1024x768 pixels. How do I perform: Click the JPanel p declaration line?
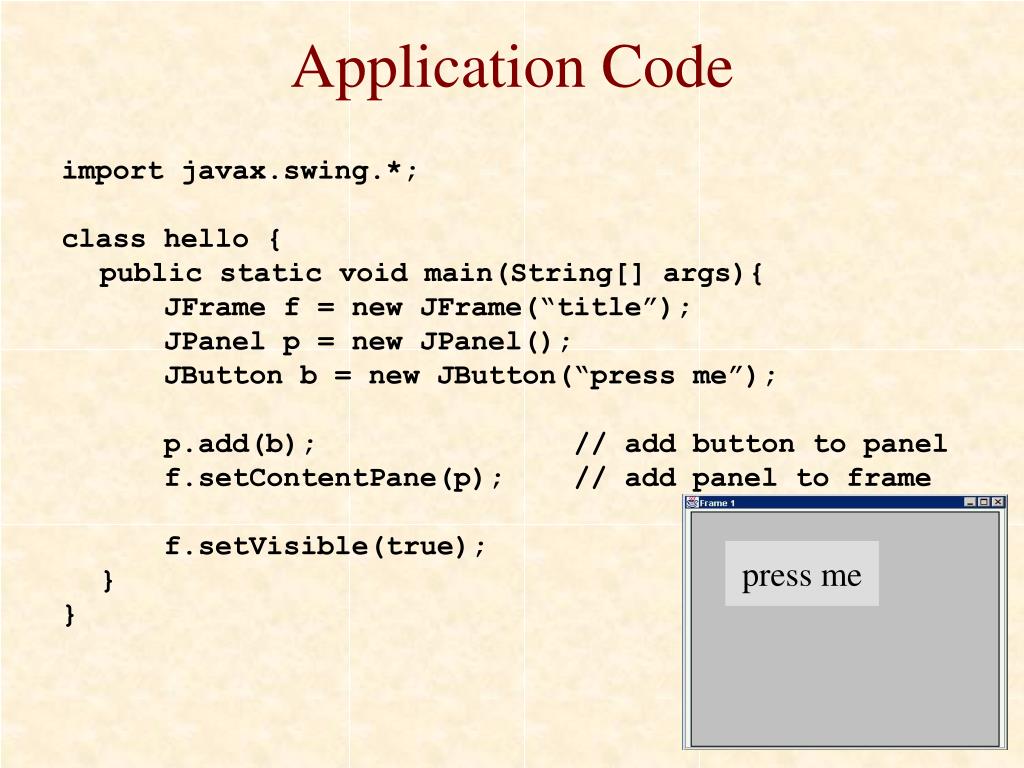(368, 342)
